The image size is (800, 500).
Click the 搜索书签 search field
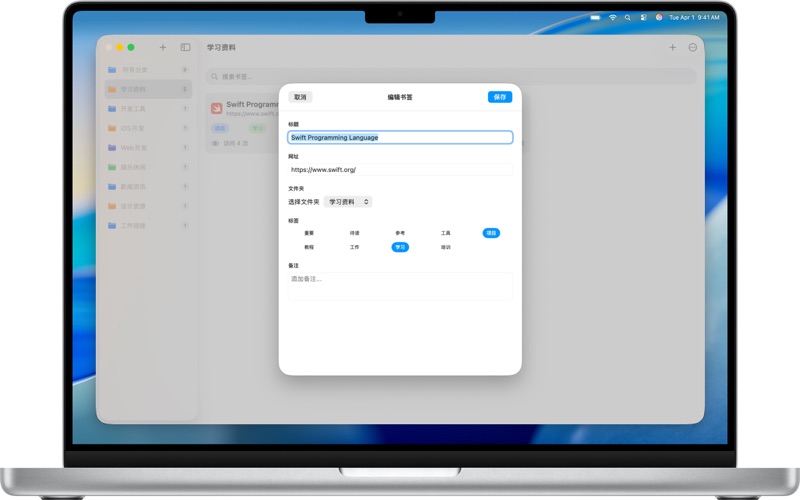451,77
